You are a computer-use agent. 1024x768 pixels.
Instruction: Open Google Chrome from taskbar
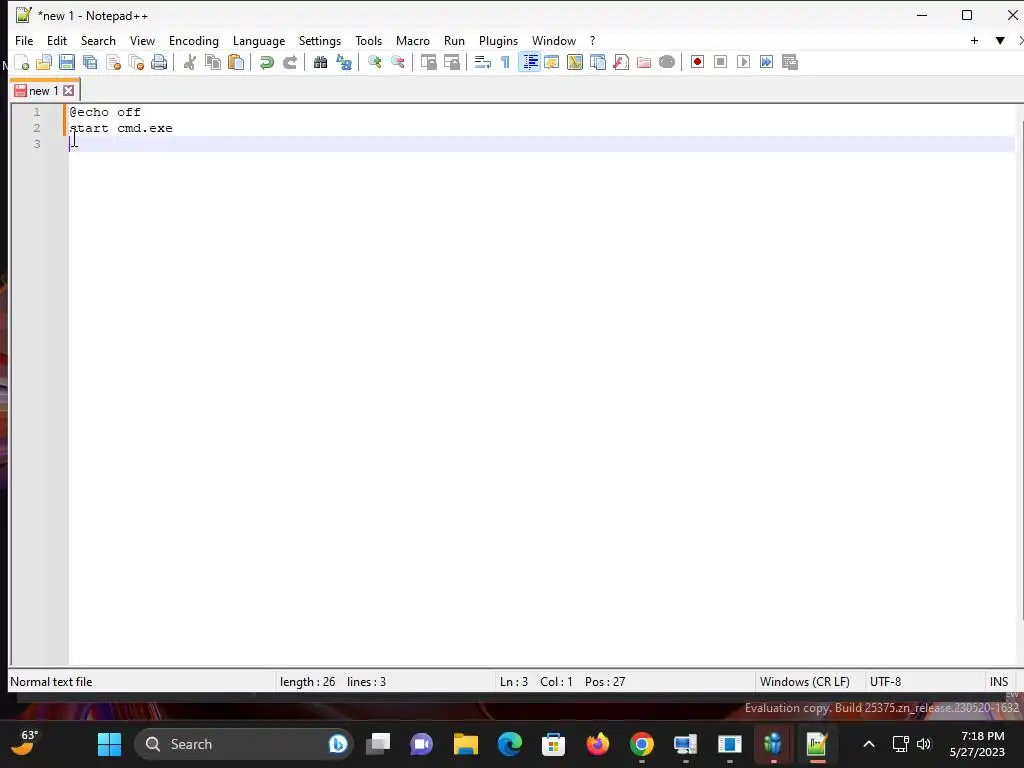[x=641, y=744]
